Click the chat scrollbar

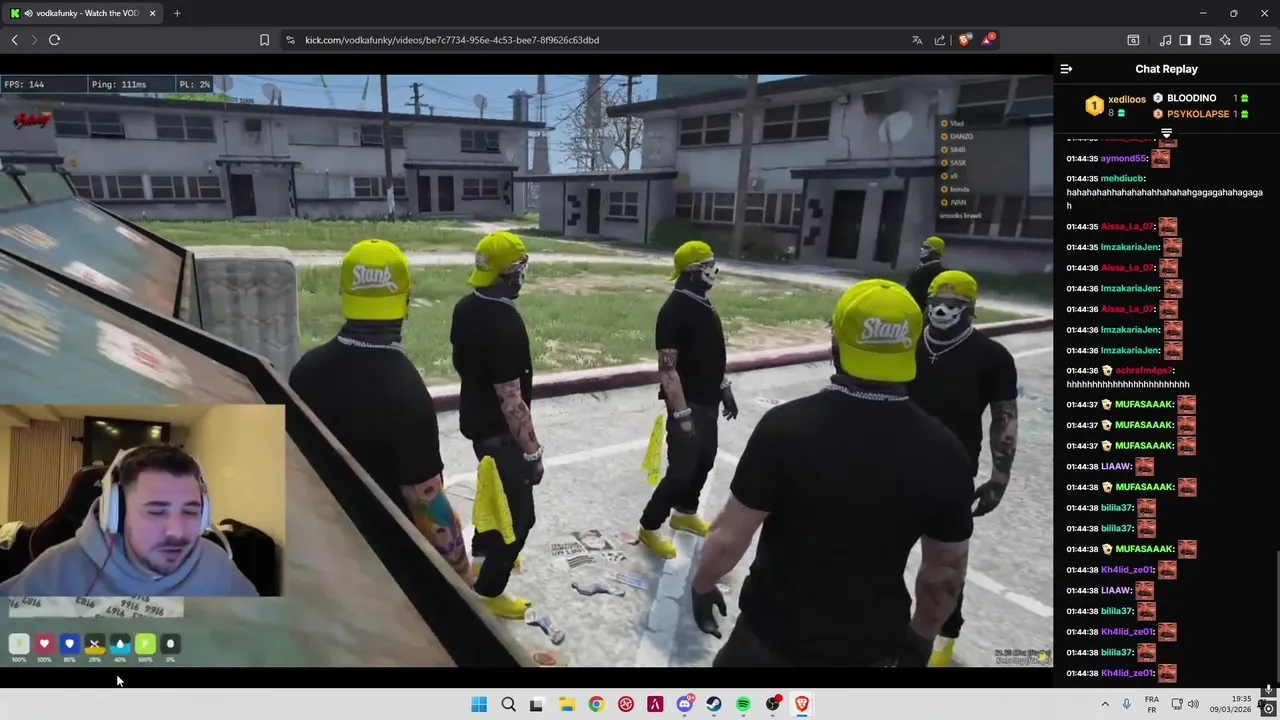tap(1276, 615)
